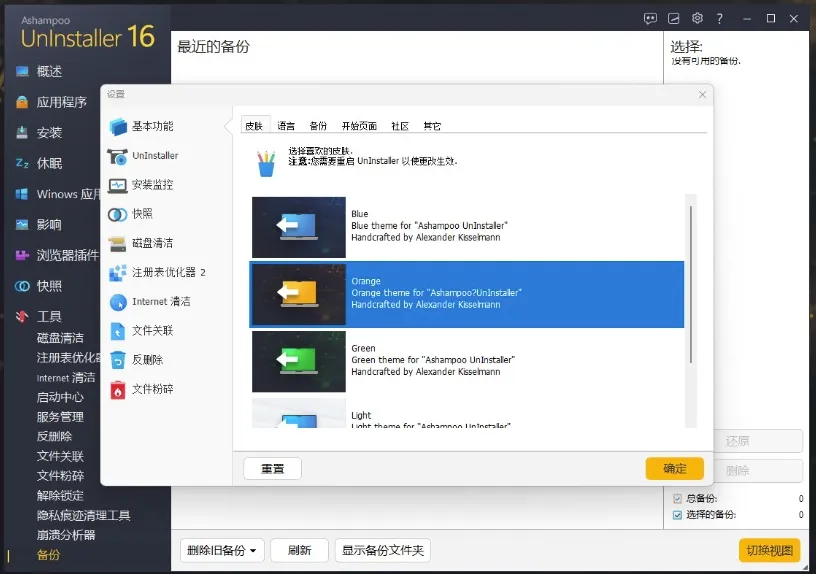Open the 快照 settings icon in dialog
816x574 pixels.
pos(118,214)
